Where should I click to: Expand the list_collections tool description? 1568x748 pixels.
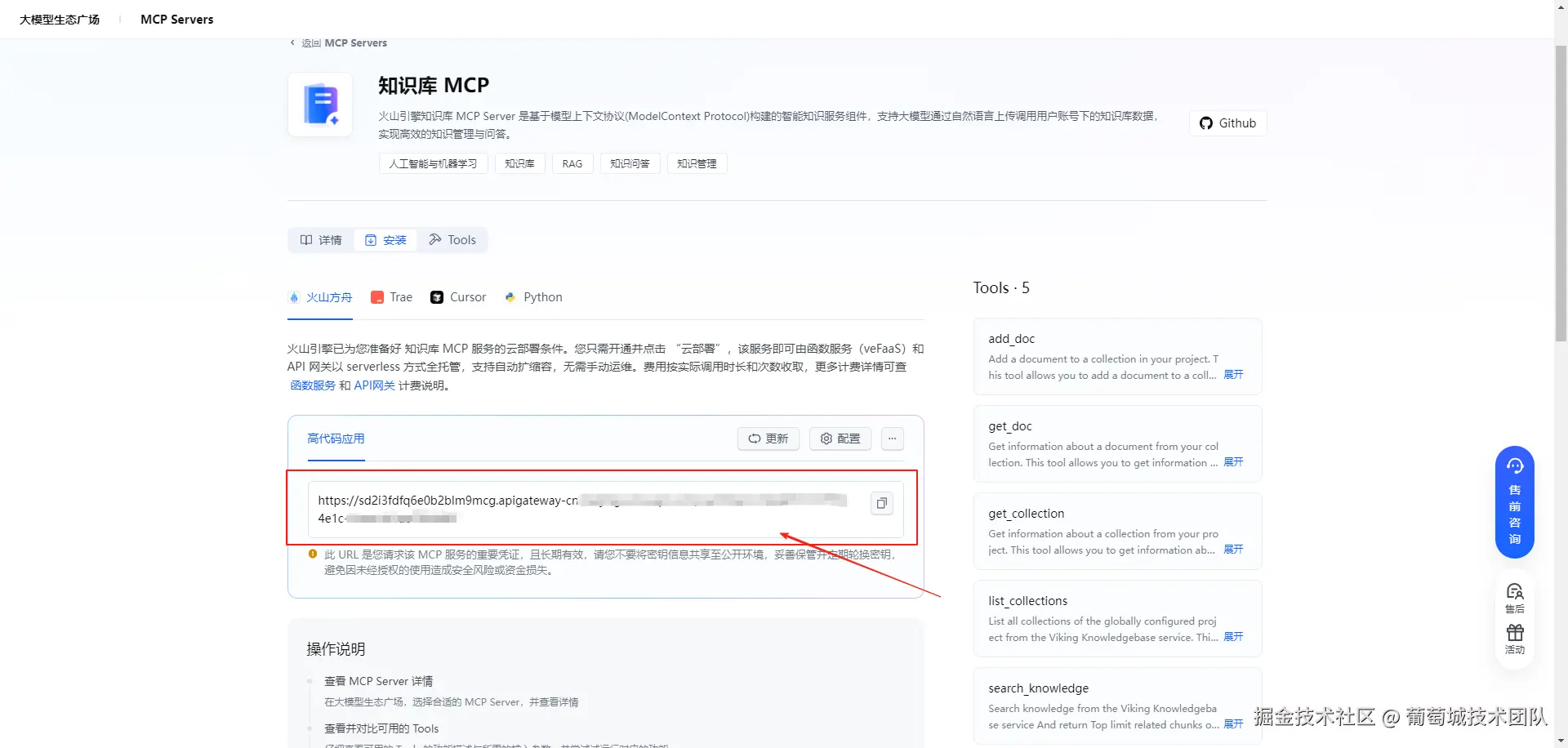coord(1233,637)
